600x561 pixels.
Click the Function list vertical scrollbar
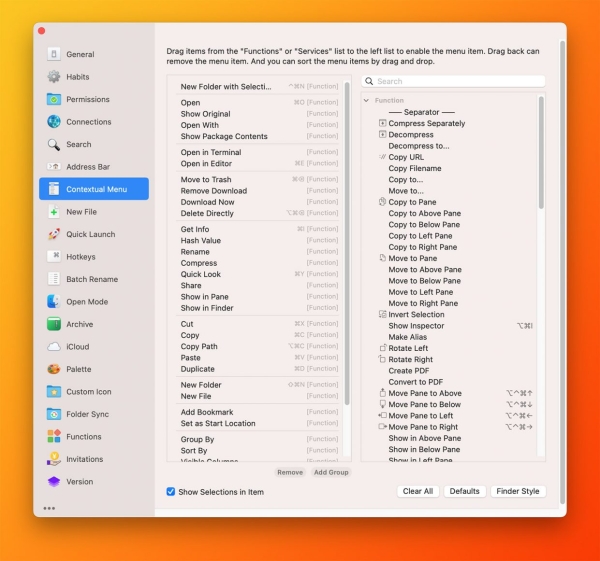(541, 152)
